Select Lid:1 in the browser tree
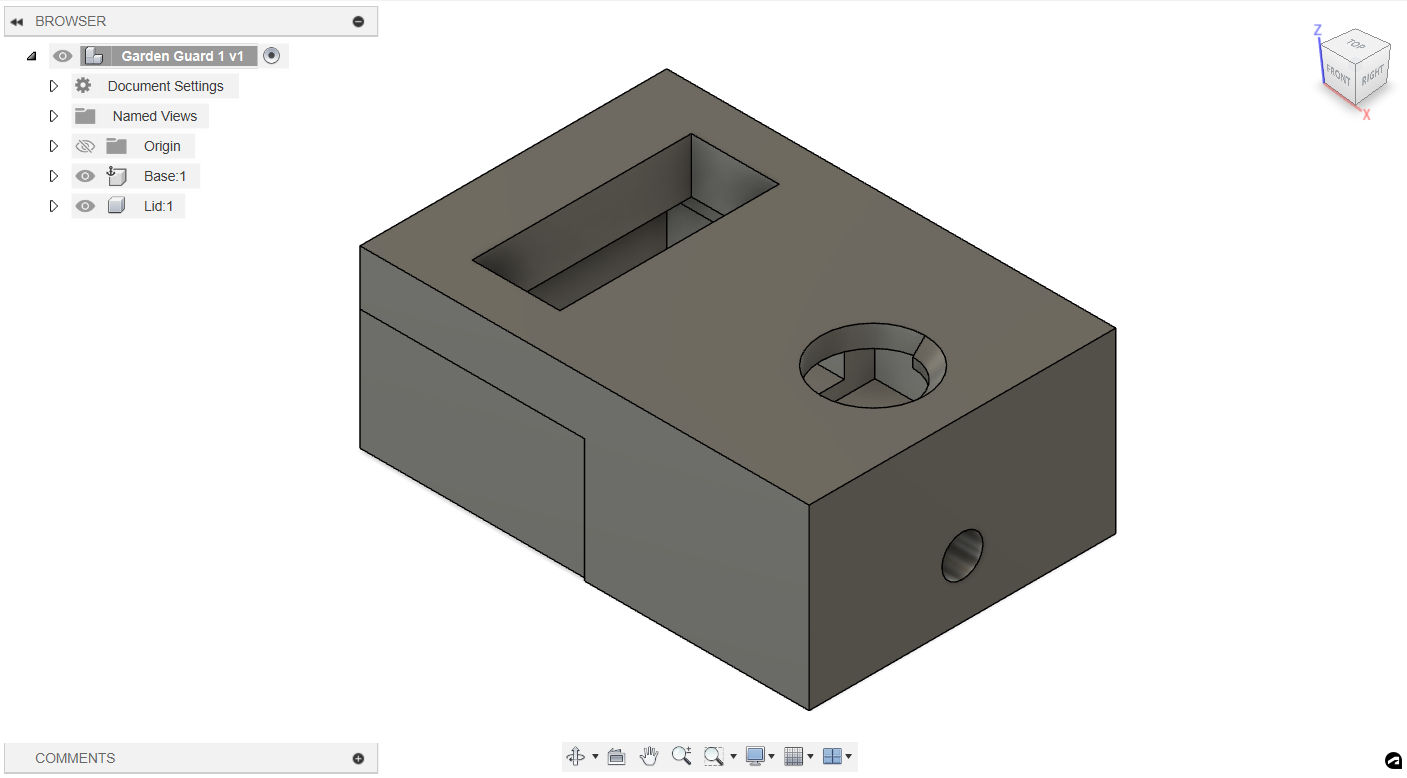The image size is (1407, 778). pyautogui.click(x=158, y=206)
